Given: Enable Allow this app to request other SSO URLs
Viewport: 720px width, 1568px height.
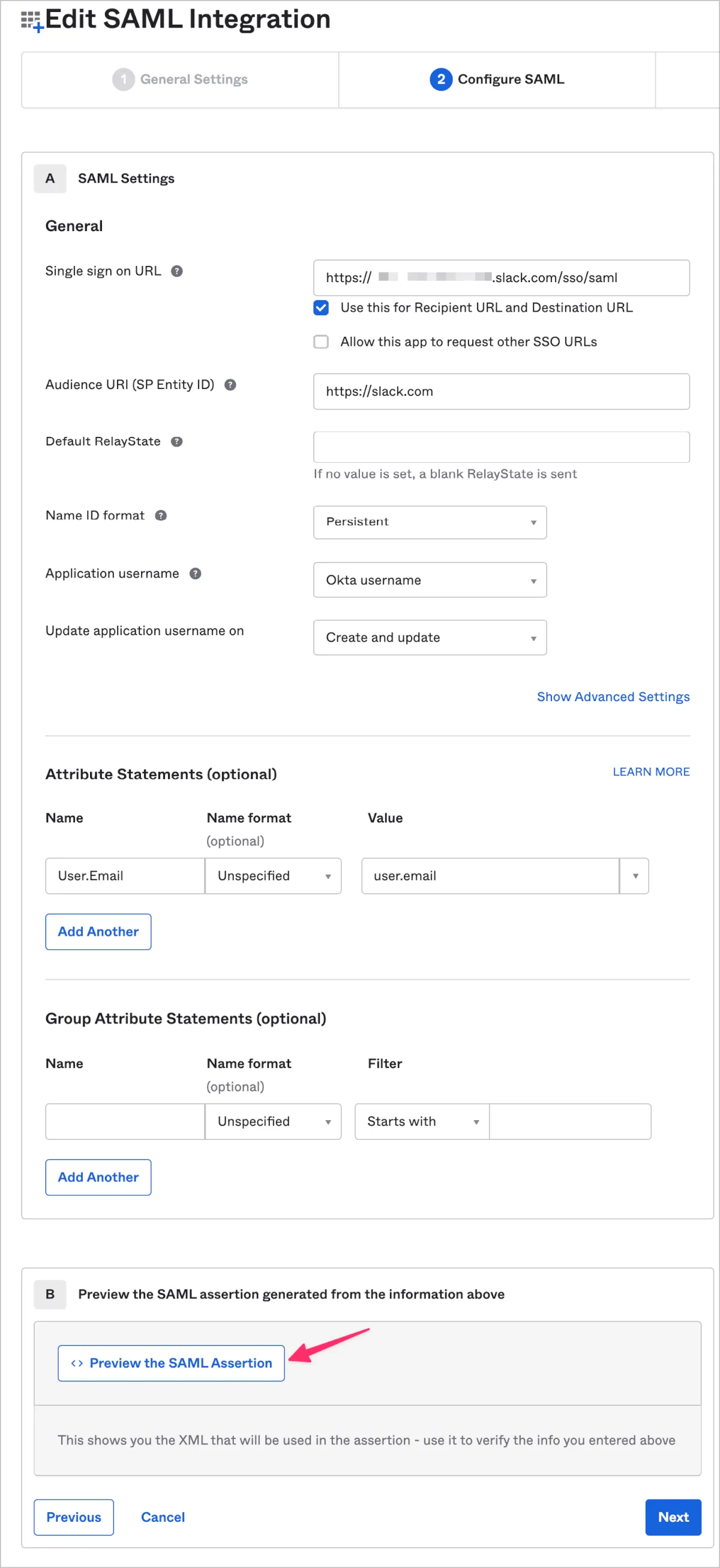Looking at the screenshot, I should (321, 342).
